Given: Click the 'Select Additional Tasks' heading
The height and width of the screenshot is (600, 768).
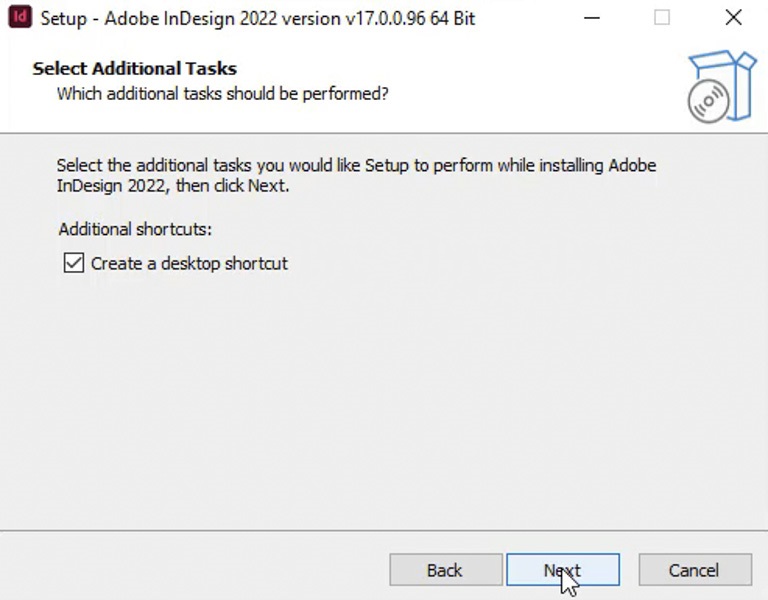Looking at the screenshot, I should click(x=135, y=68).
